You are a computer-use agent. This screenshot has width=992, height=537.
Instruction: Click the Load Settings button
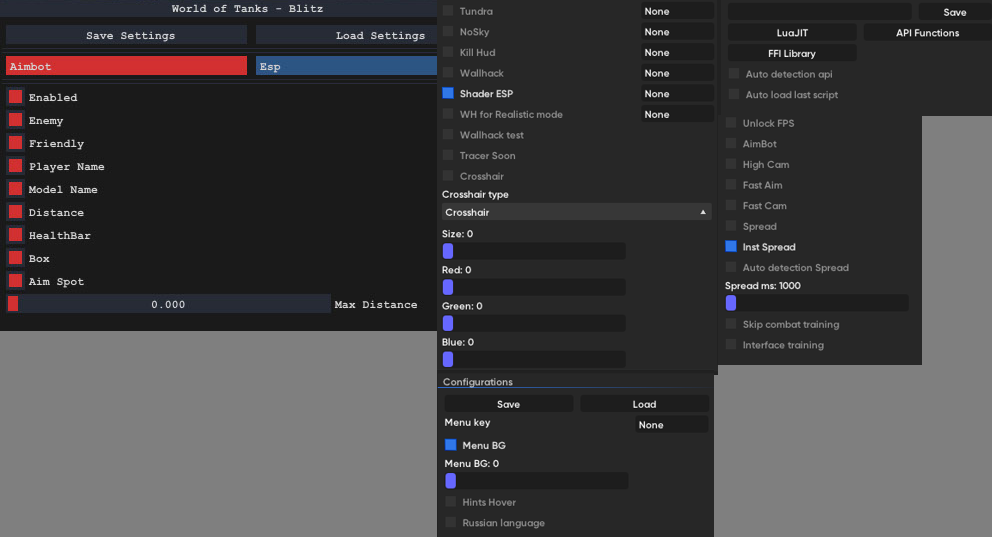pyautogui.click(x=346, y=35)
